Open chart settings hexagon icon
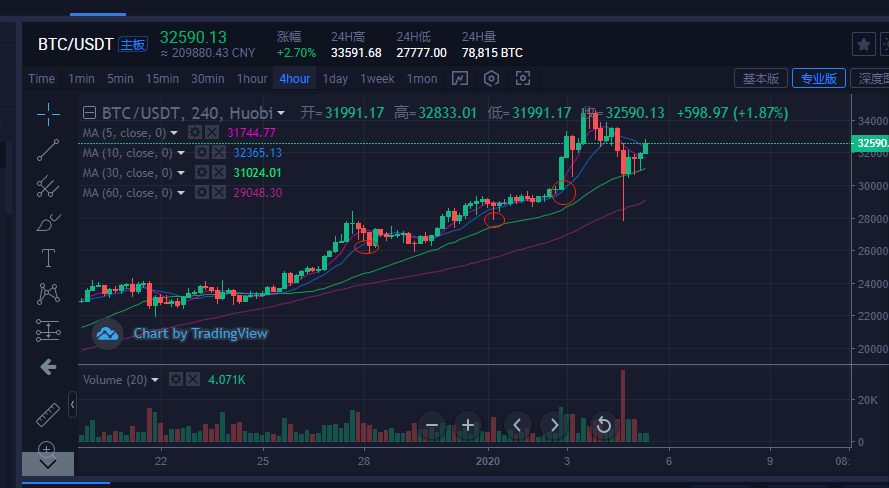This screenshot has width=889, height=488. tap(492, 78)
